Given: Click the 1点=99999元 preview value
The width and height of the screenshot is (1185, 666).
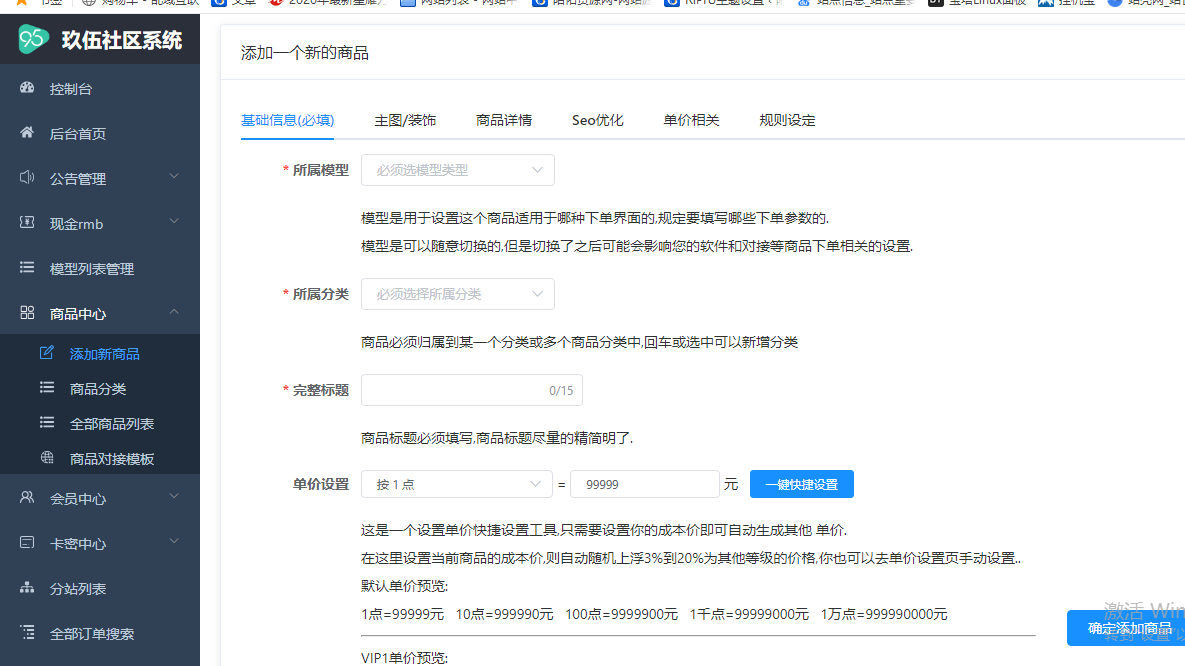Looking at the screenshot, I should 402,615.
